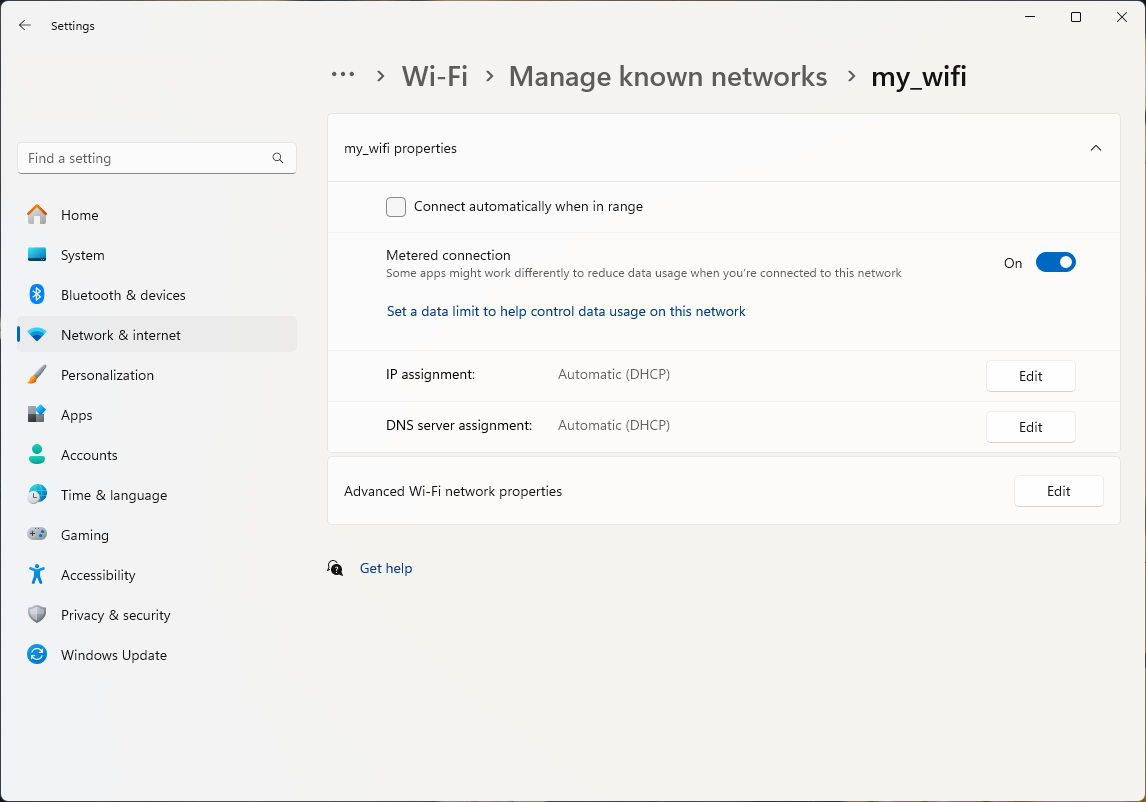The width and height of the screenshot is (1146, 802).
Task: Go to Wi-Fi in the breadcrumb
Action: click(434, 76)
